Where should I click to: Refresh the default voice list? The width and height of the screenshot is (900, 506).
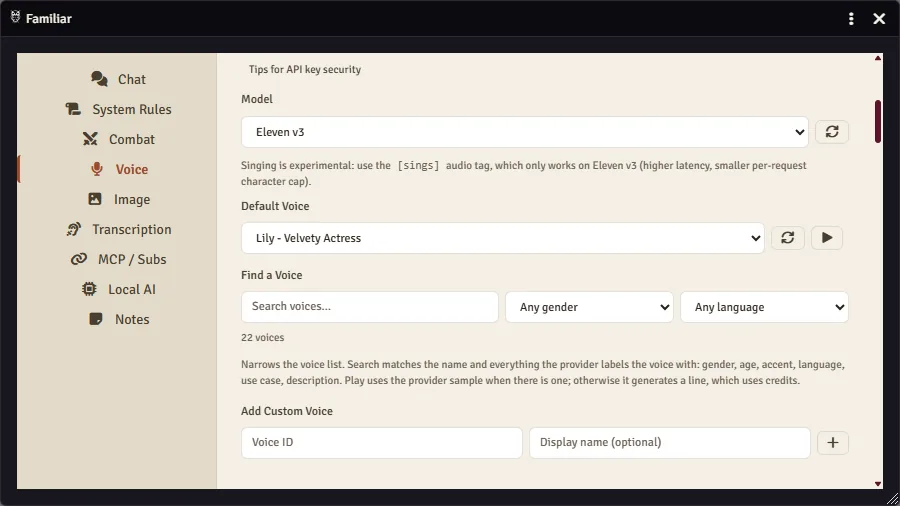[x=788, y=238]
